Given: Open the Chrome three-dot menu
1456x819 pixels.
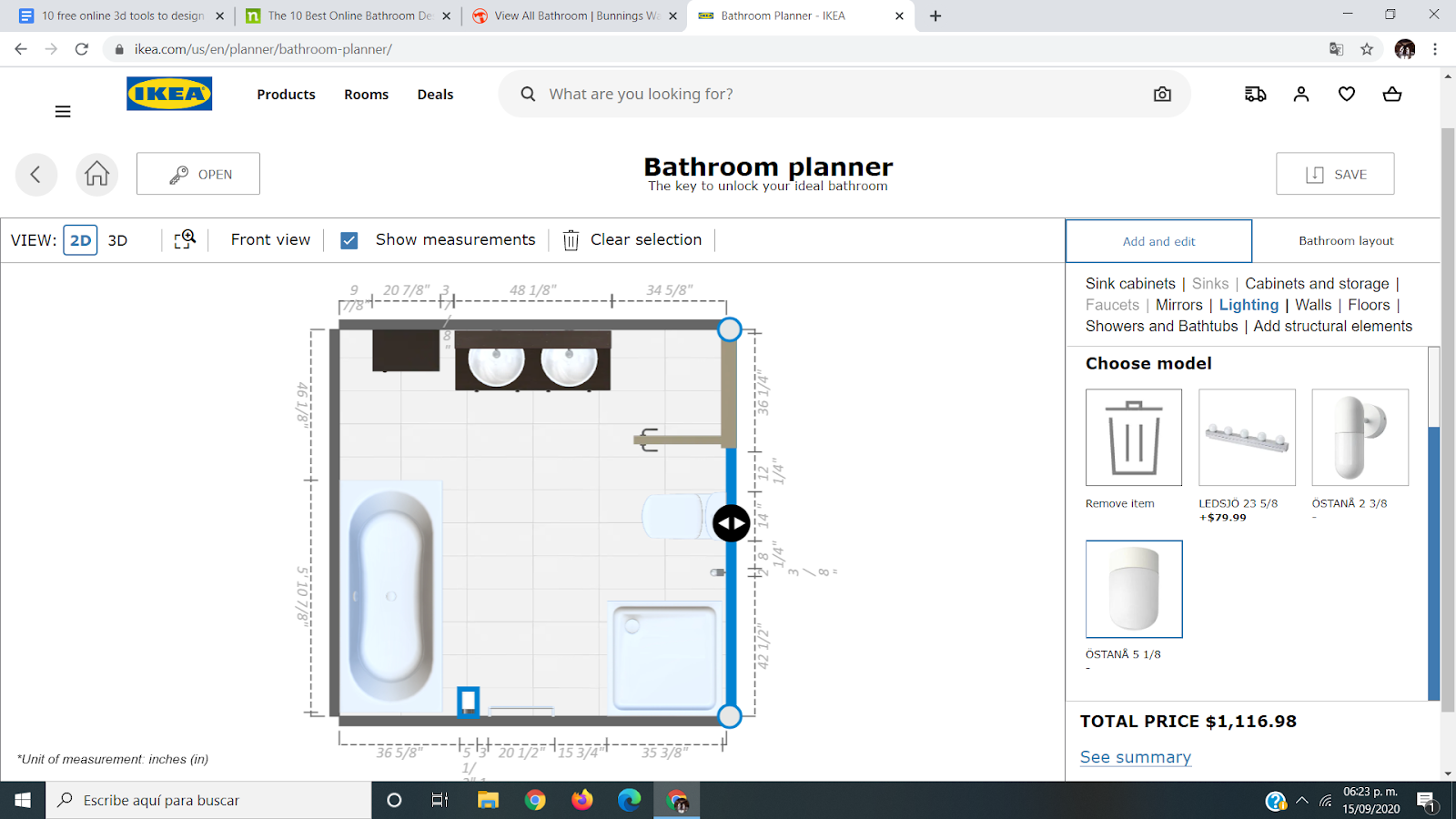Looking at the screenshot, I should click(x=1435, y=49).
